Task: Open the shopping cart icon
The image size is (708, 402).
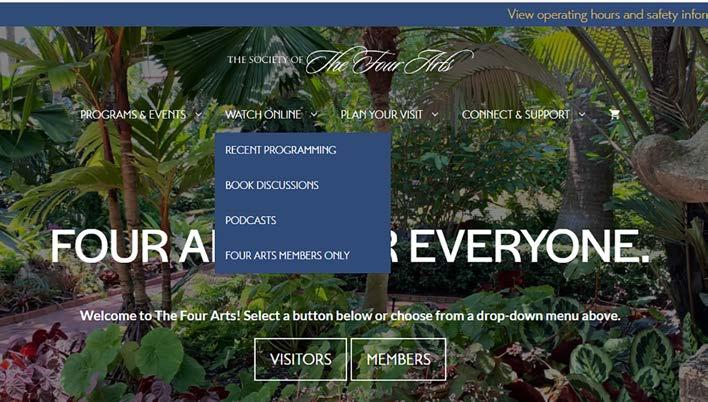Action: click(x=614, y=114)
